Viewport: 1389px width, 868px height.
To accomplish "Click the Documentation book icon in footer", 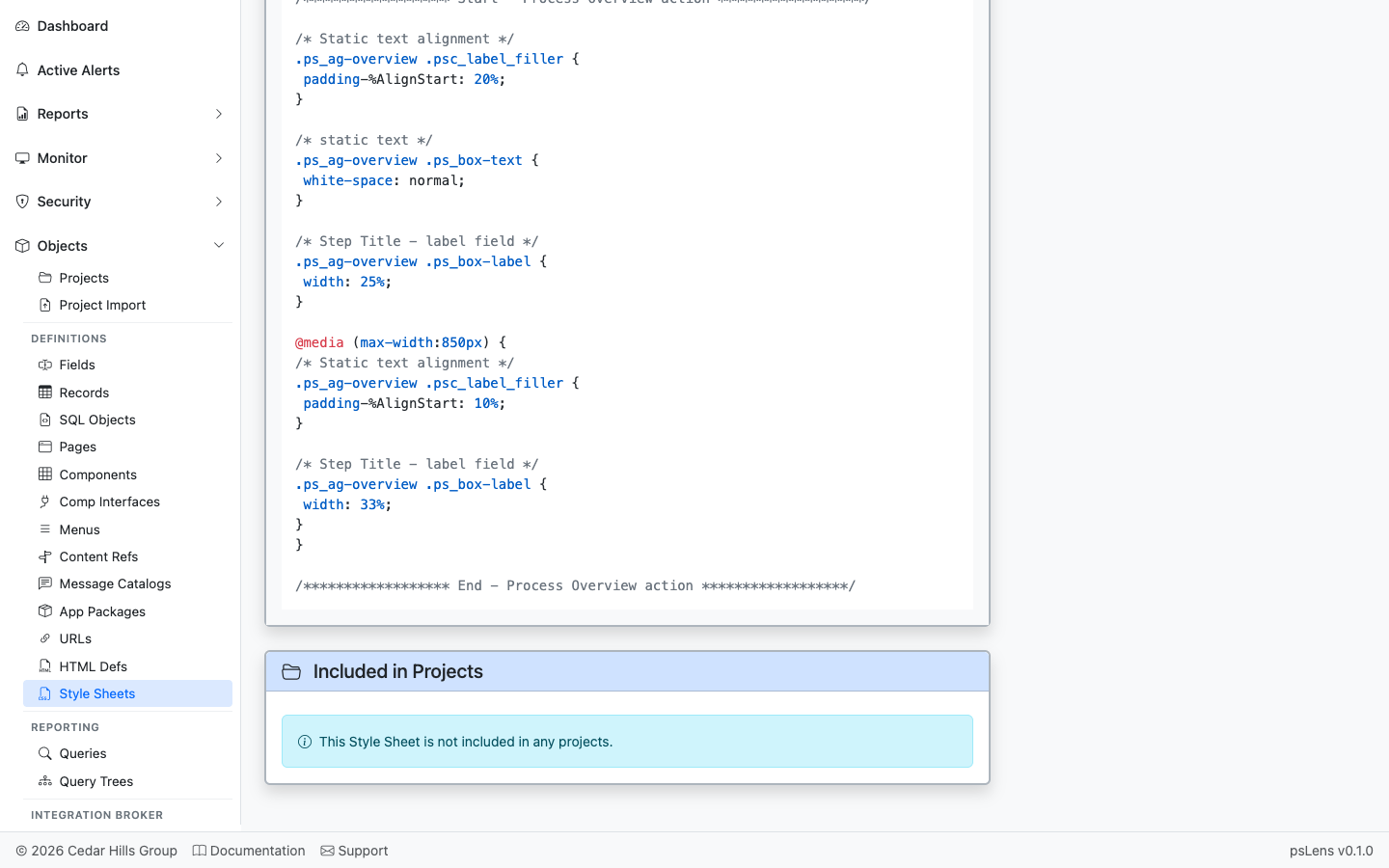I will [x=200, y=851].
